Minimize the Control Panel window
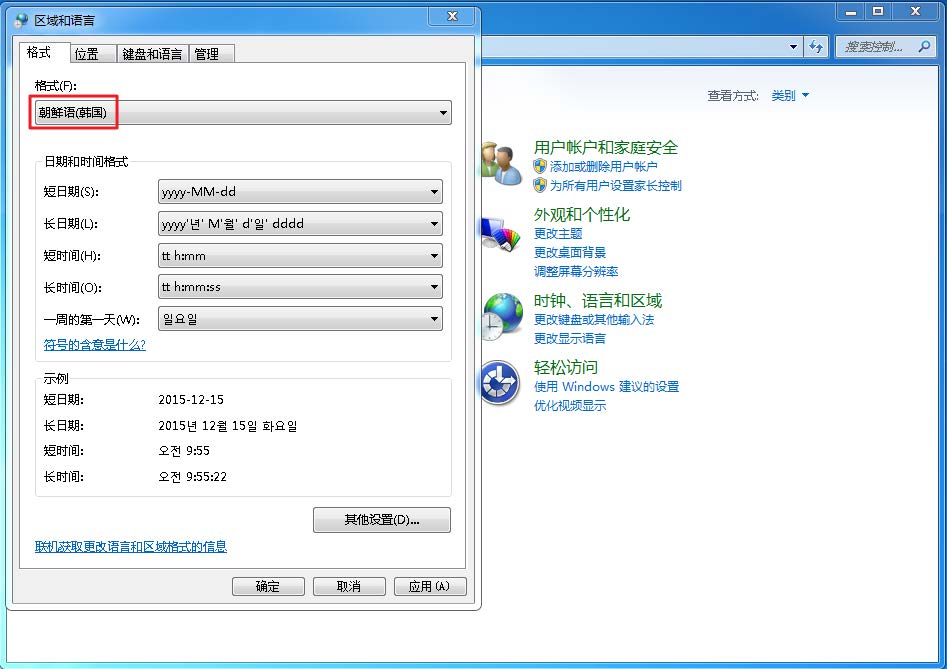The height and width of the screenshot is (669, 947). pos(851,11)
